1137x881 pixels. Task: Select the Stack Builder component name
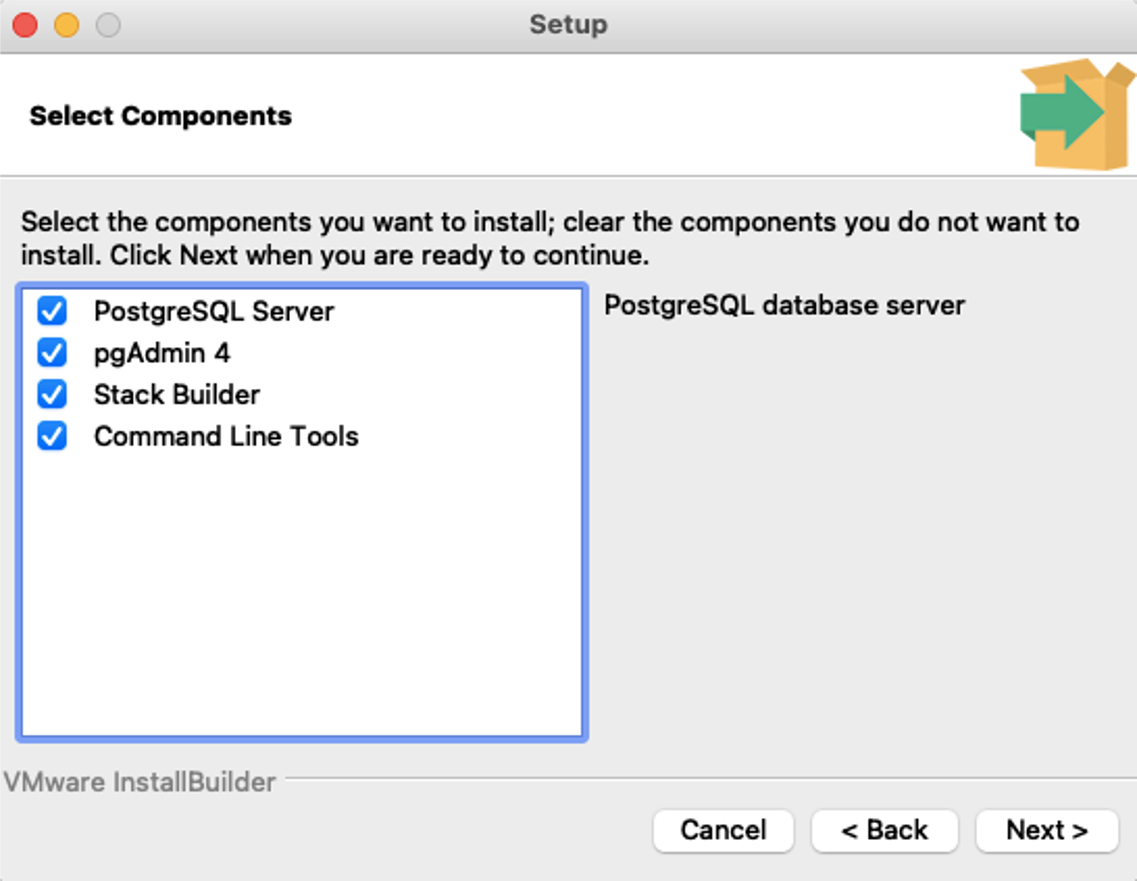point(177,395)
